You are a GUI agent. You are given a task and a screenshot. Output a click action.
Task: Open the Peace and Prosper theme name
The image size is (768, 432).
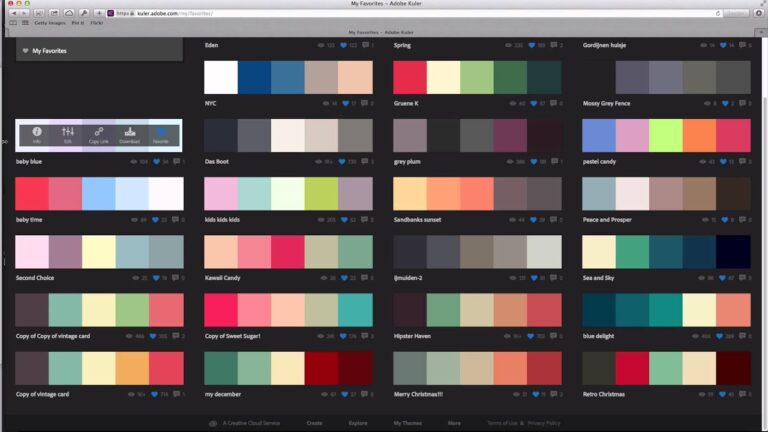tap(607, 219)
